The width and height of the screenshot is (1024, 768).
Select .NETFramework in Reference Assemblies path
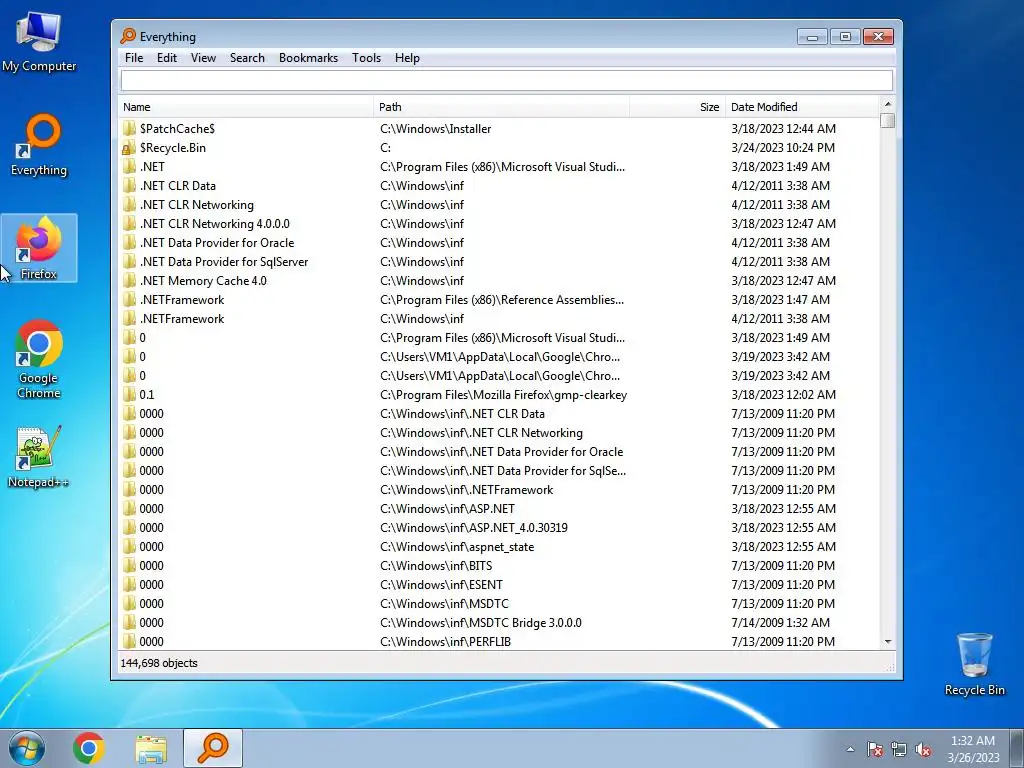182,300
